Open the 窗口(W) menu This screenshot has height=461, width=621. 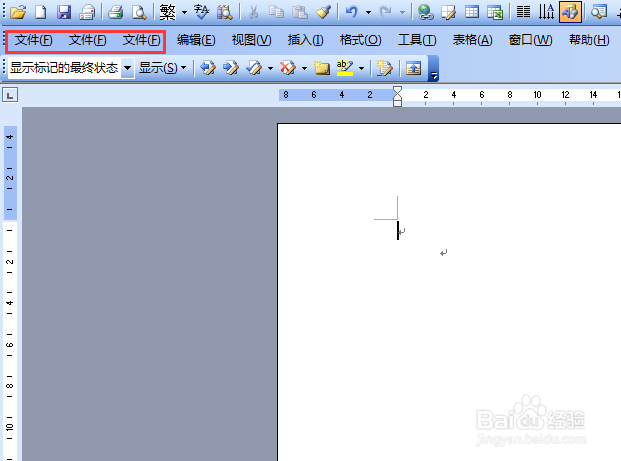530,40
